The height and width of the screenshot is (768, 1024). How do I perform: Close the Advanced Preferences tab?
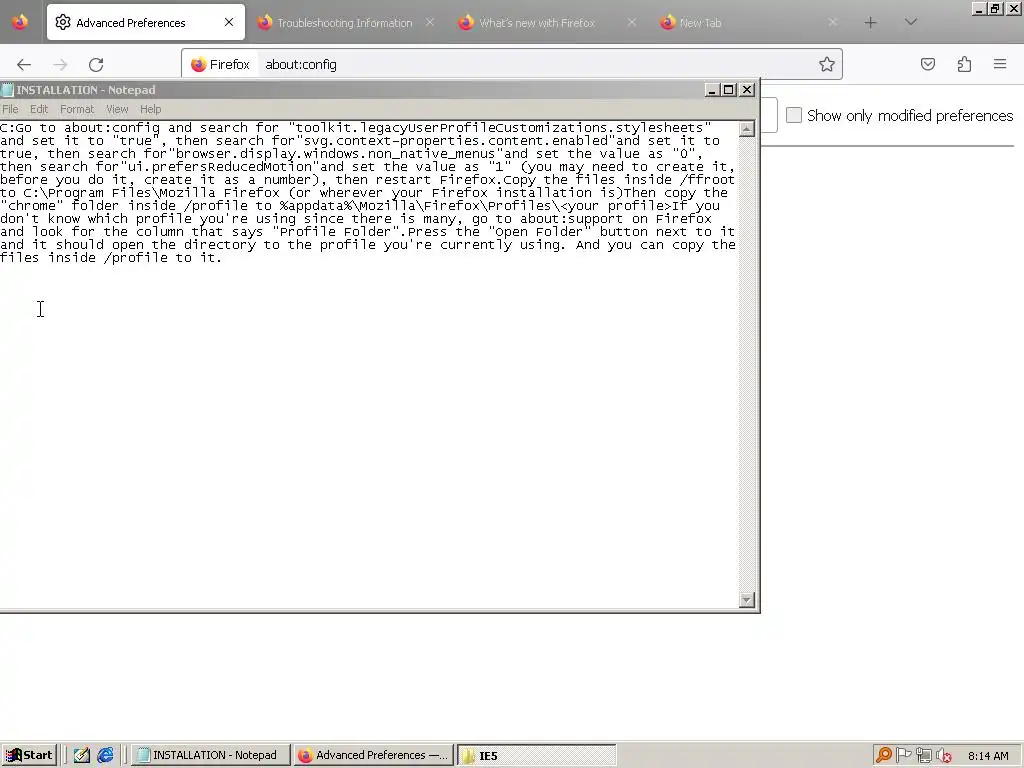(x=229, y=22)
